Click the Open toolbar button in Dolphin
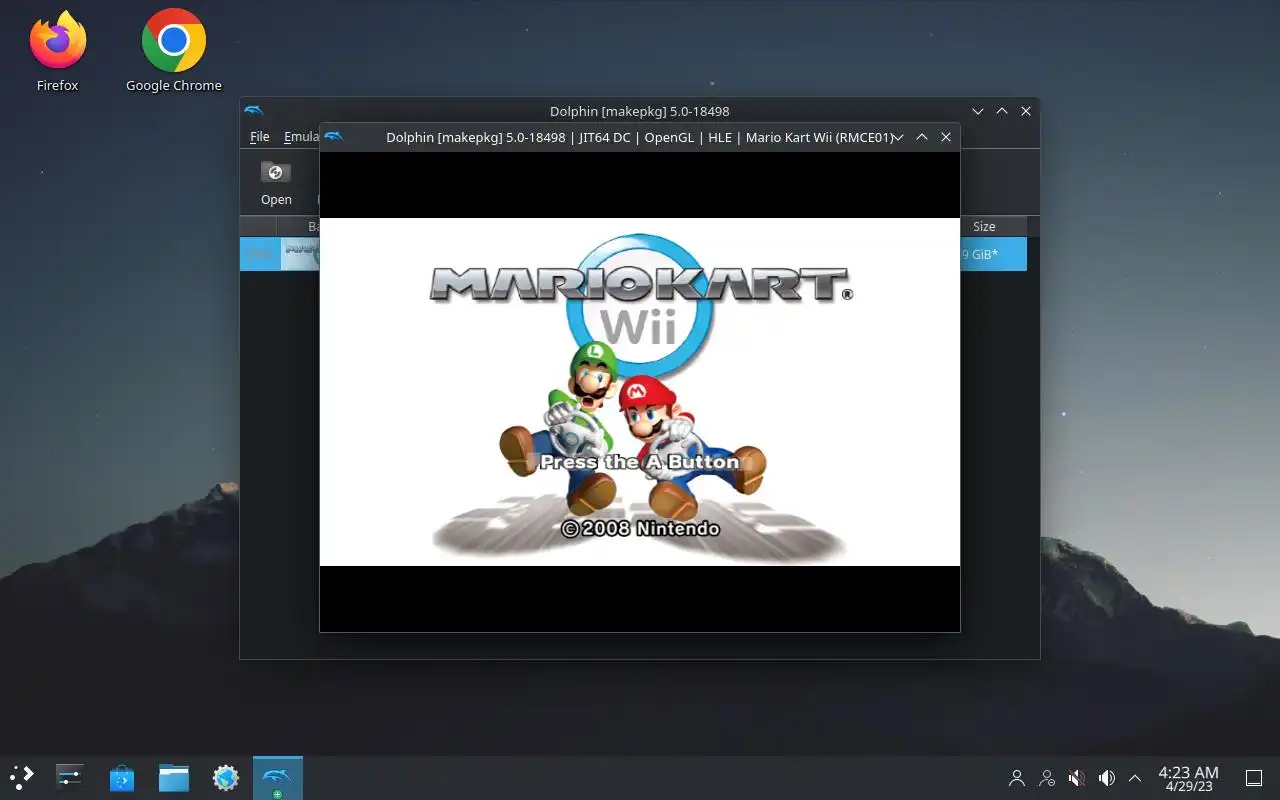Viewport: 1280px width, 800px height. 276,183
